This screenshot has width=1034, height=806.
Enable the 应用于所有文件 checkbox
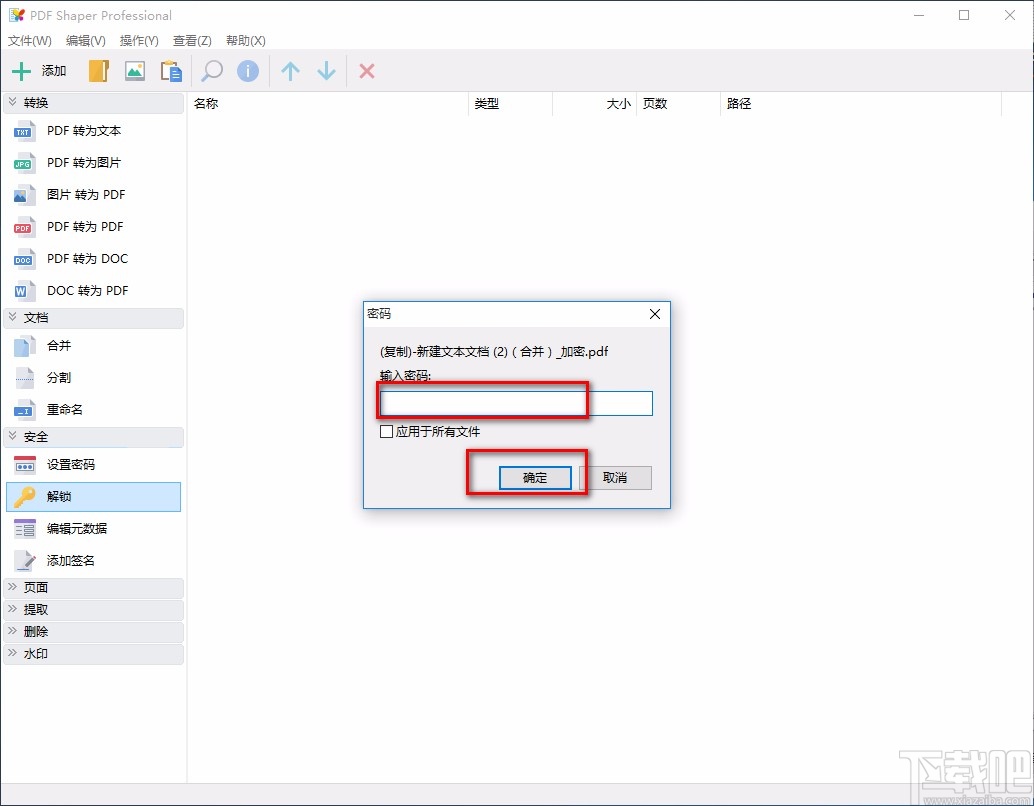(386, 432)
